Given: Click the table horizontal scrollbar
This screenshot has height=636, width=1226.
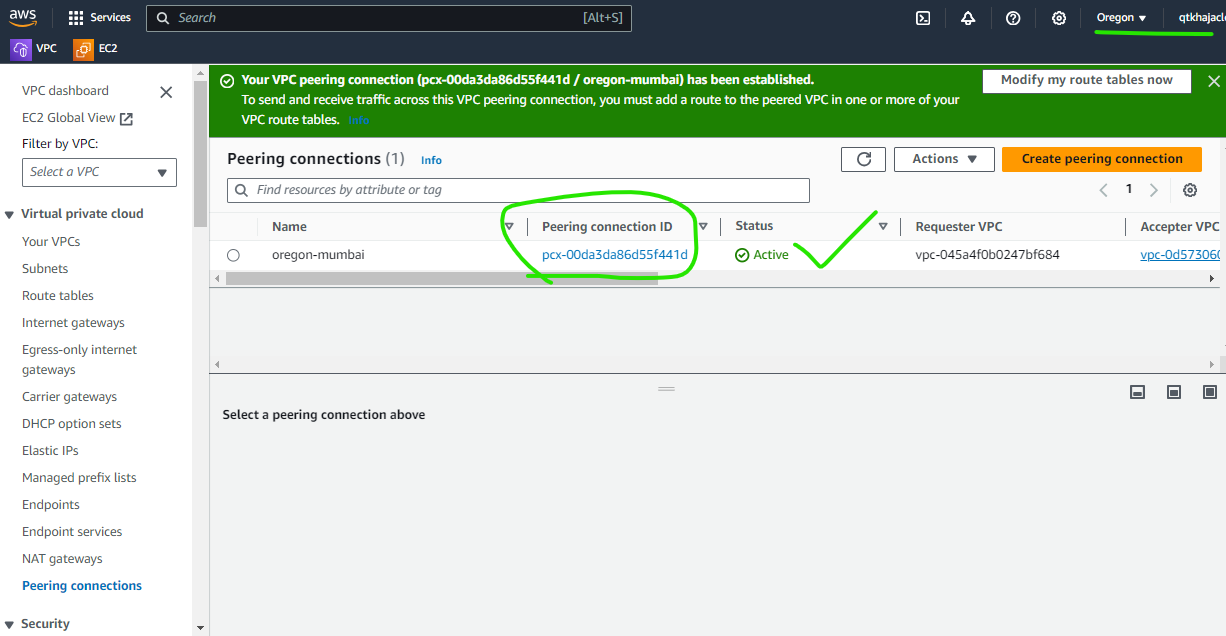Looking at the screenshot, I should coord(442,279).
